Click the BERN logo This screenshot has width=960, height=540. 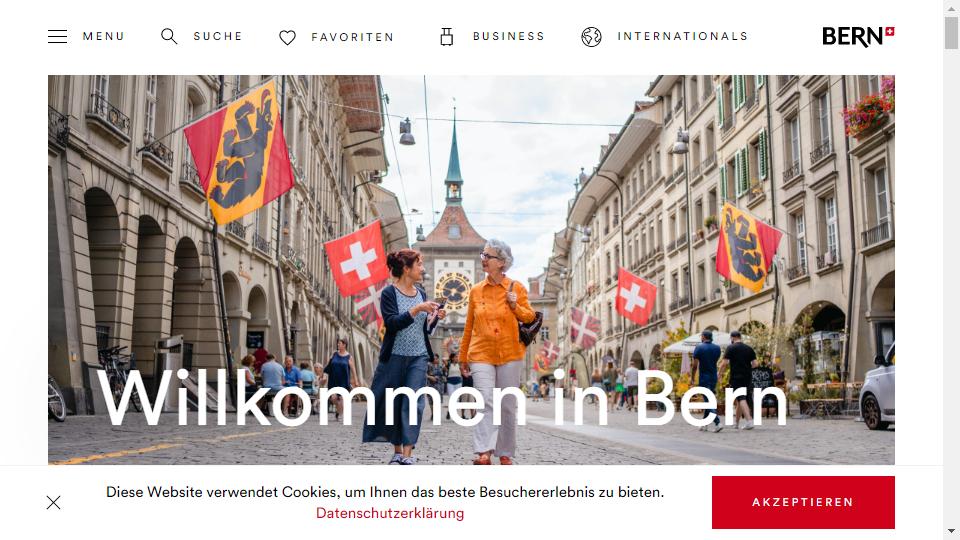click(858, 37)
